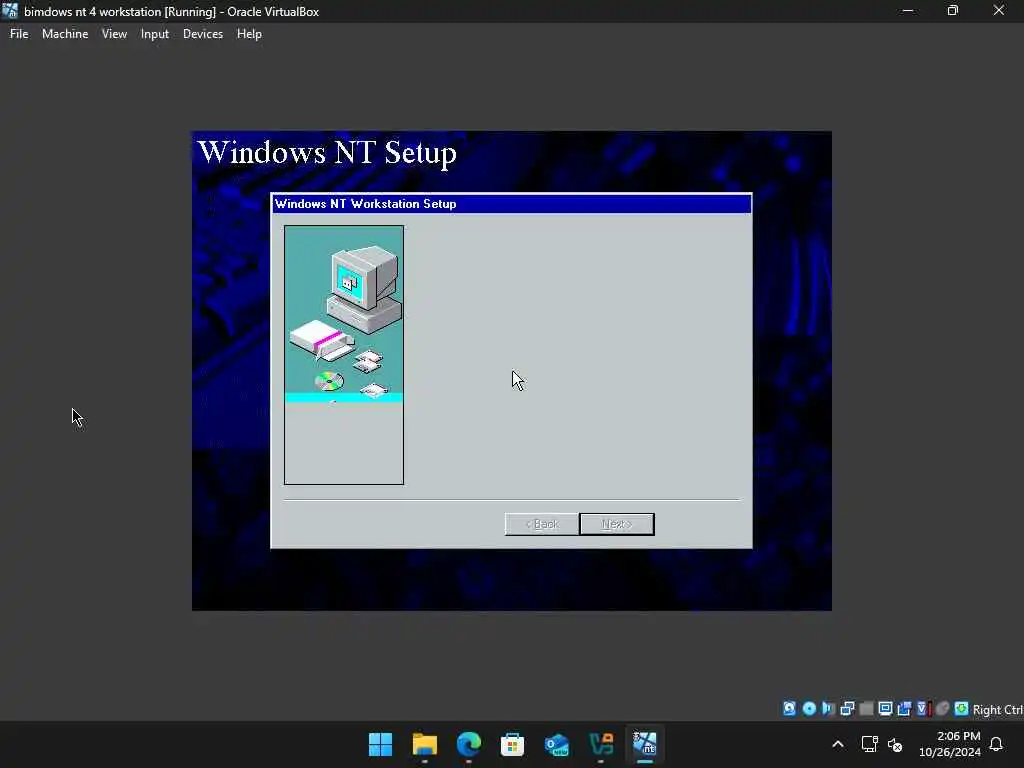The height and width of the screenshot is (768, 1024).
Task: Open the File menu
Action: [x=19, y=34]
